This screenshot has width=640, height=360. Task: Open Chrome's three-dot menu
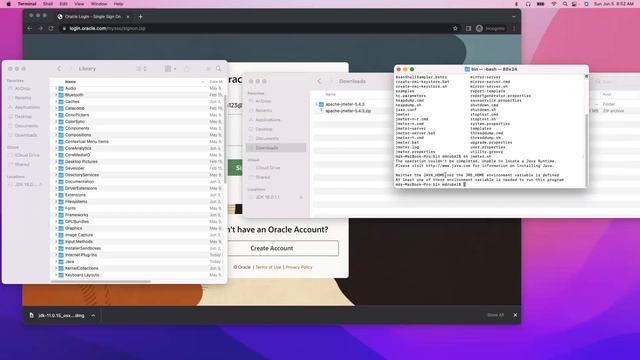coord(514,28)
